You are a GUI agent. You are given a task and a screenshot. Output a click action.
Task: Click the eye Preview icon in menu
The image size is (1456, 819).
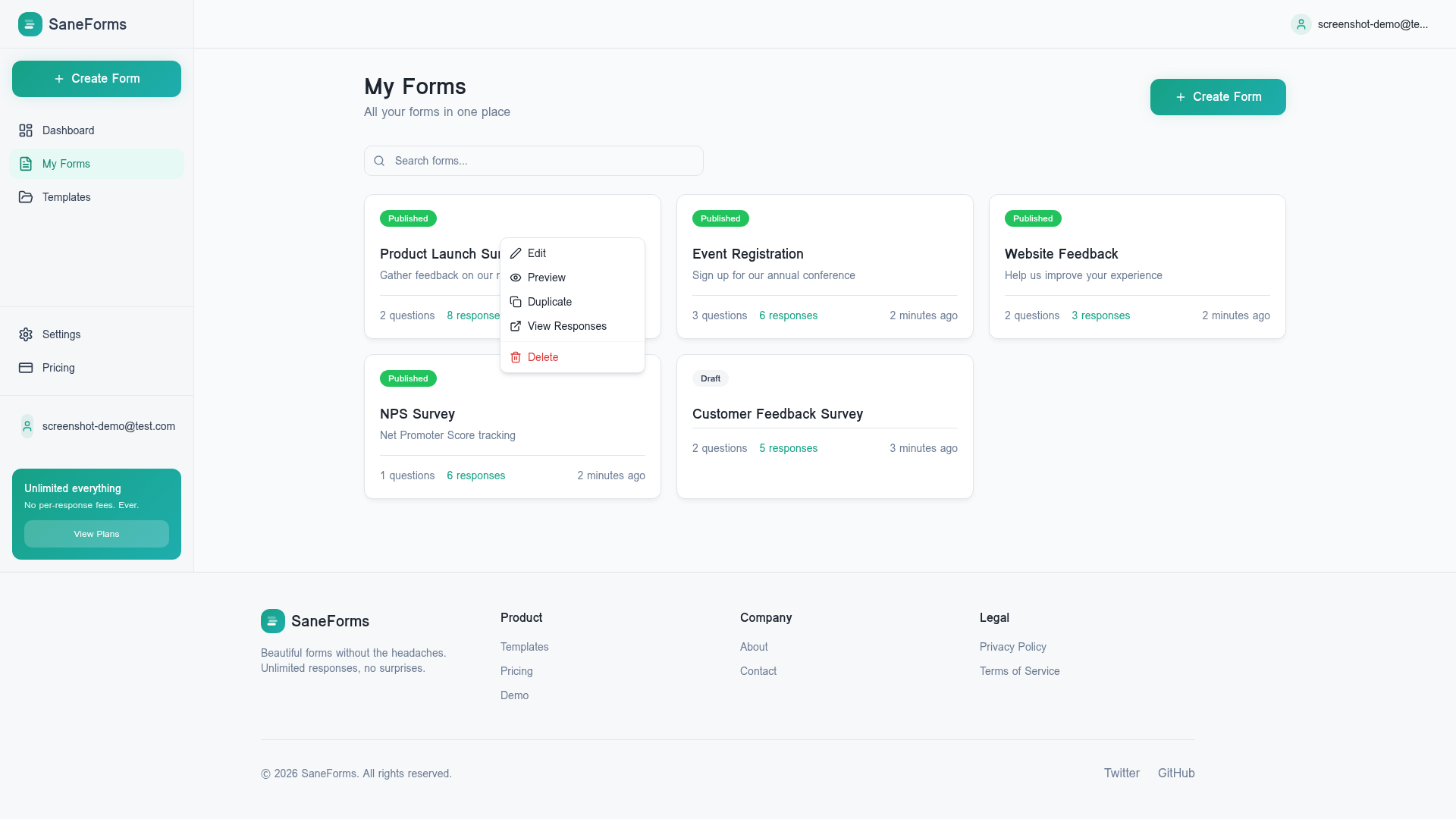516,278
